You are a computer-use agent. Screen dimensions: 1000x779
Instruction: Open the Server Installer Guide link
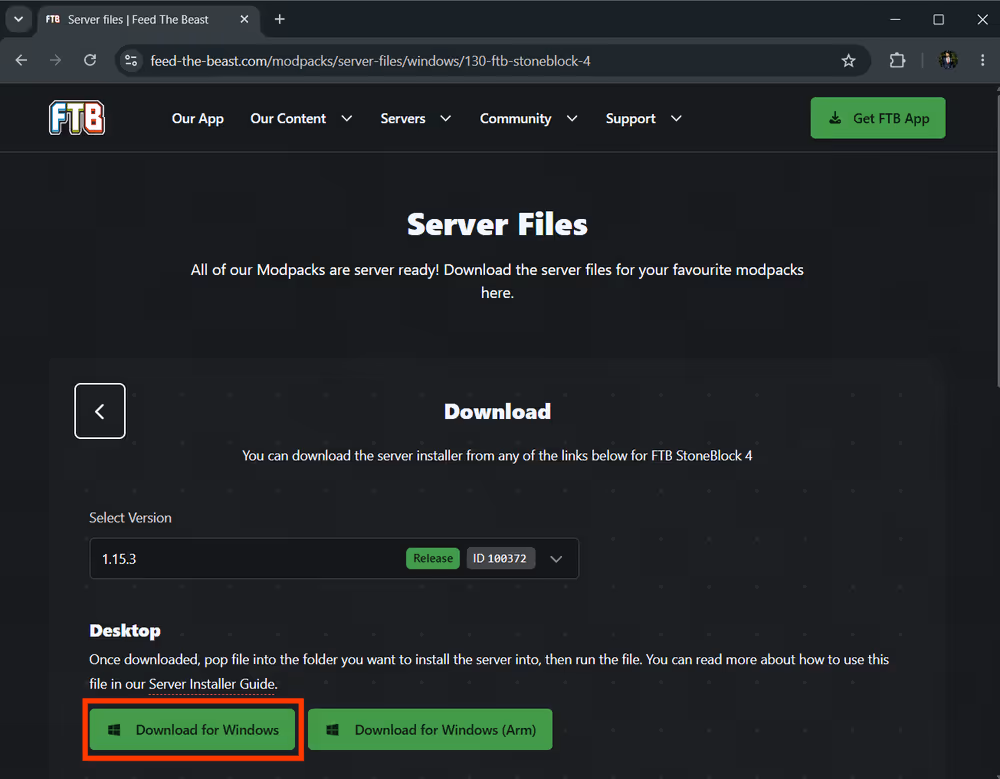[x=213, y=684]
